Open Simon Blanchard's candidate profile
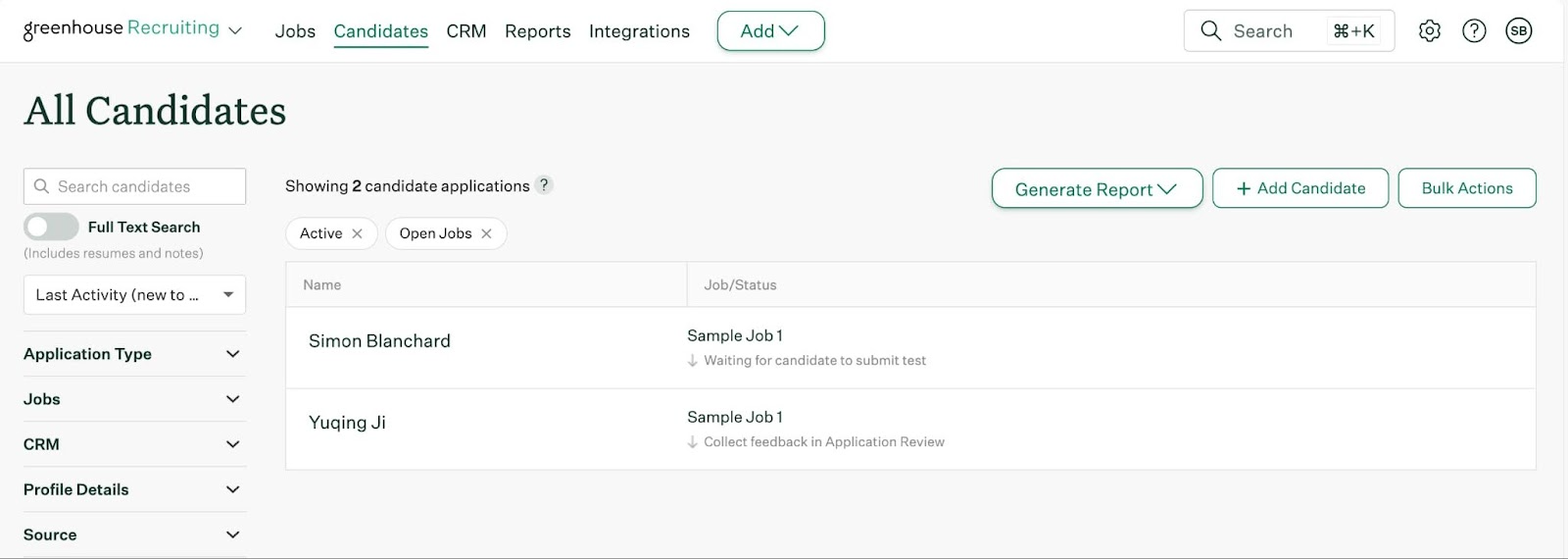Viewport: 1568px width, 559px height. (x=379, y=341)
